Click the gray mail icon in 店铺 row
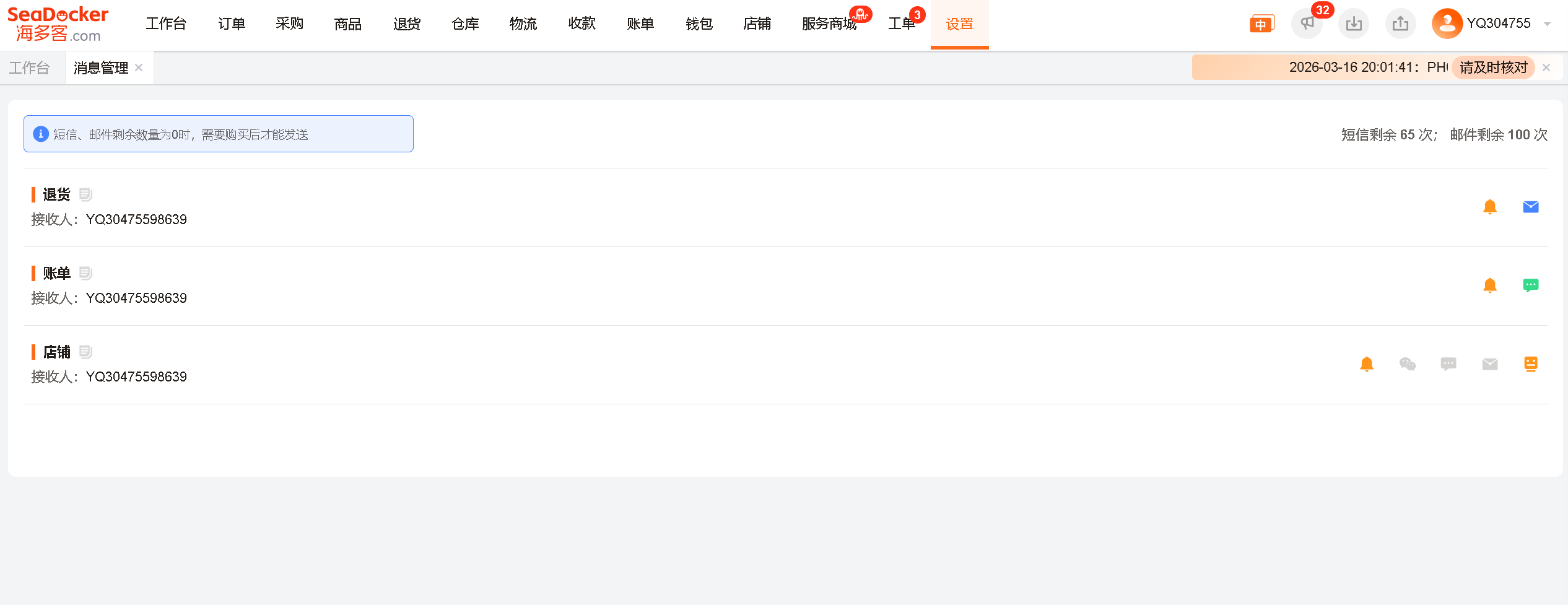1568x605 pixels. pos(1490,364)
